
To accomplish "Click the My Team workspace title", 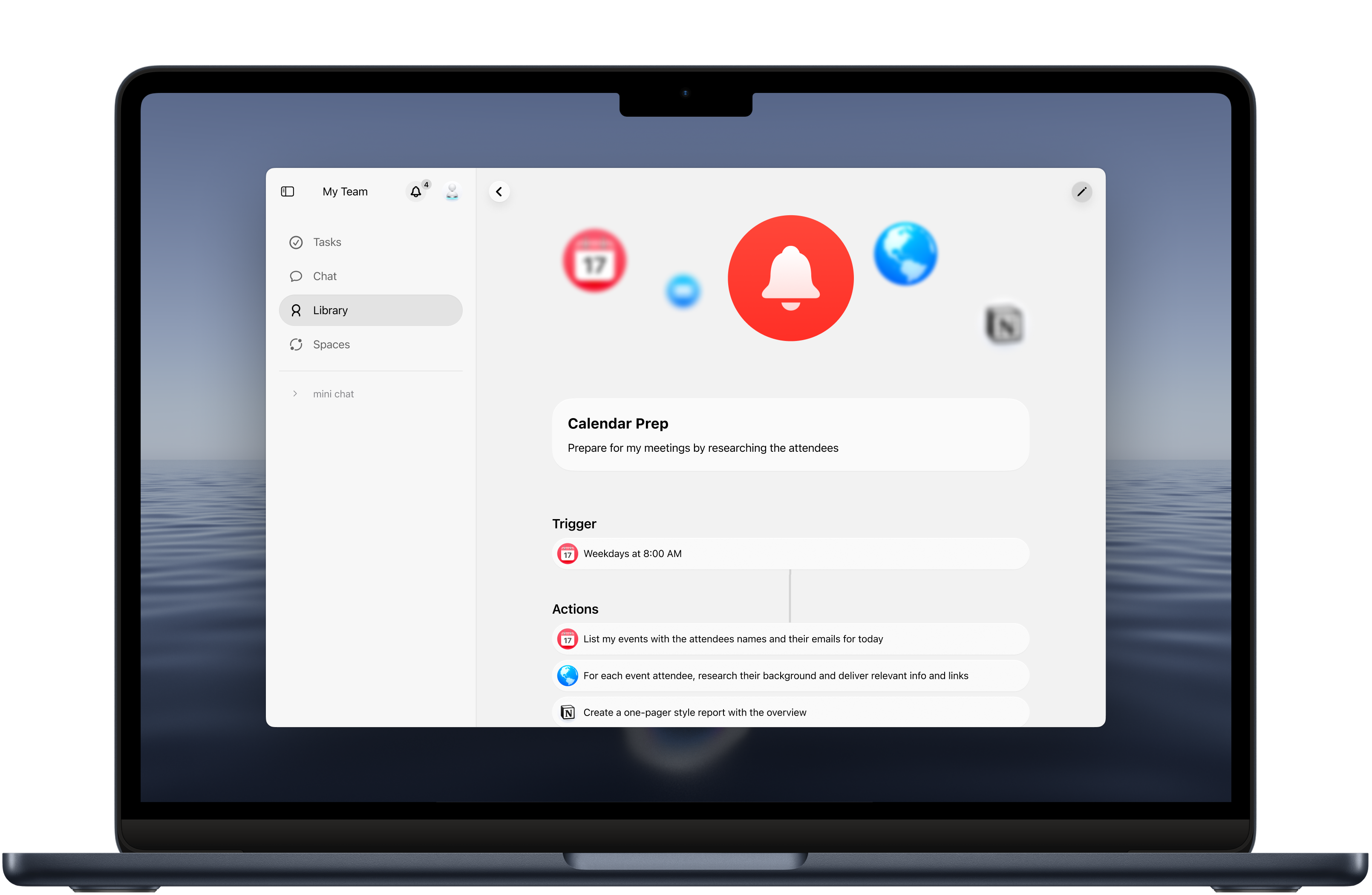I will 345,191.
